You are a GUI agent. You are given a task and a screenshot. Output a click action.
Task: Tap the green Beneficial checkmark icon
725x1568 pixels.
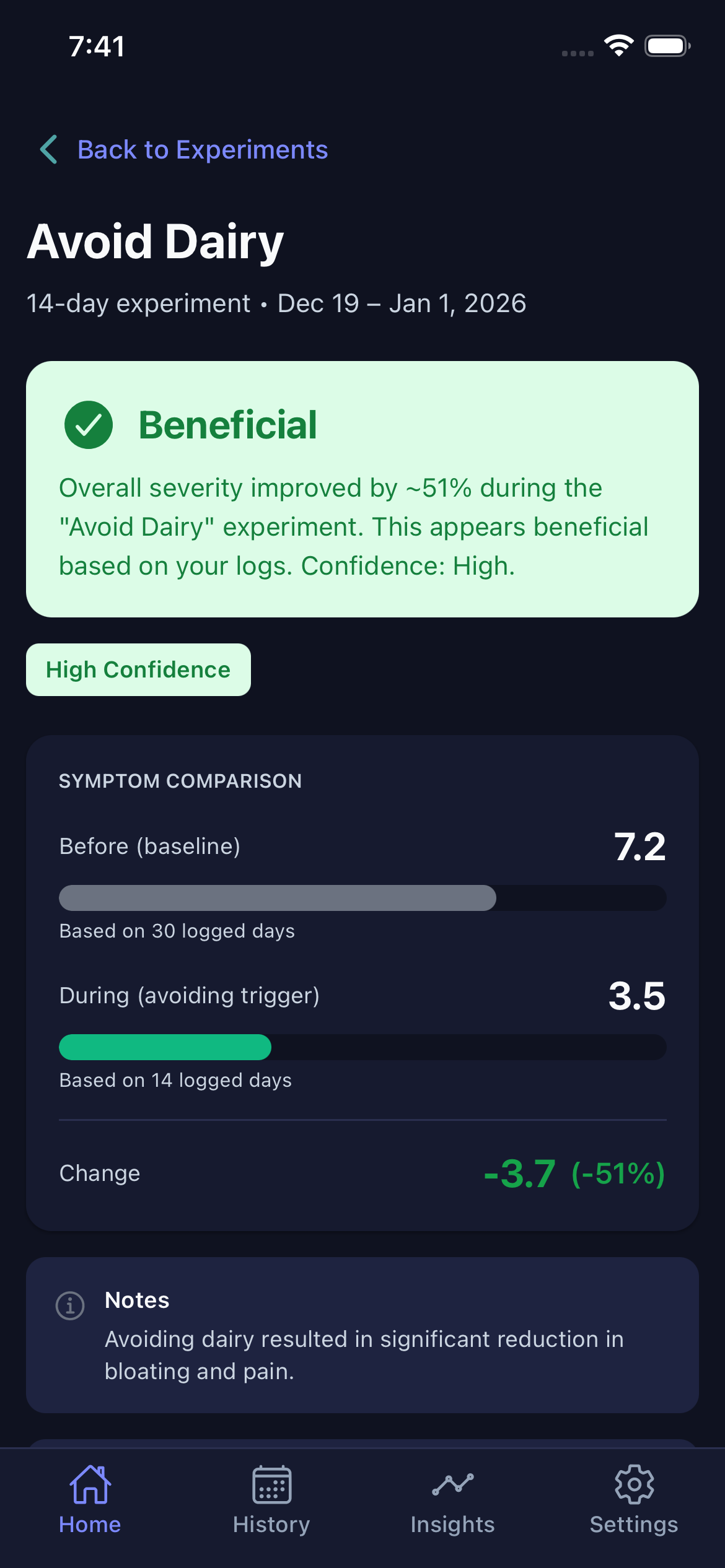pos(89,425)
